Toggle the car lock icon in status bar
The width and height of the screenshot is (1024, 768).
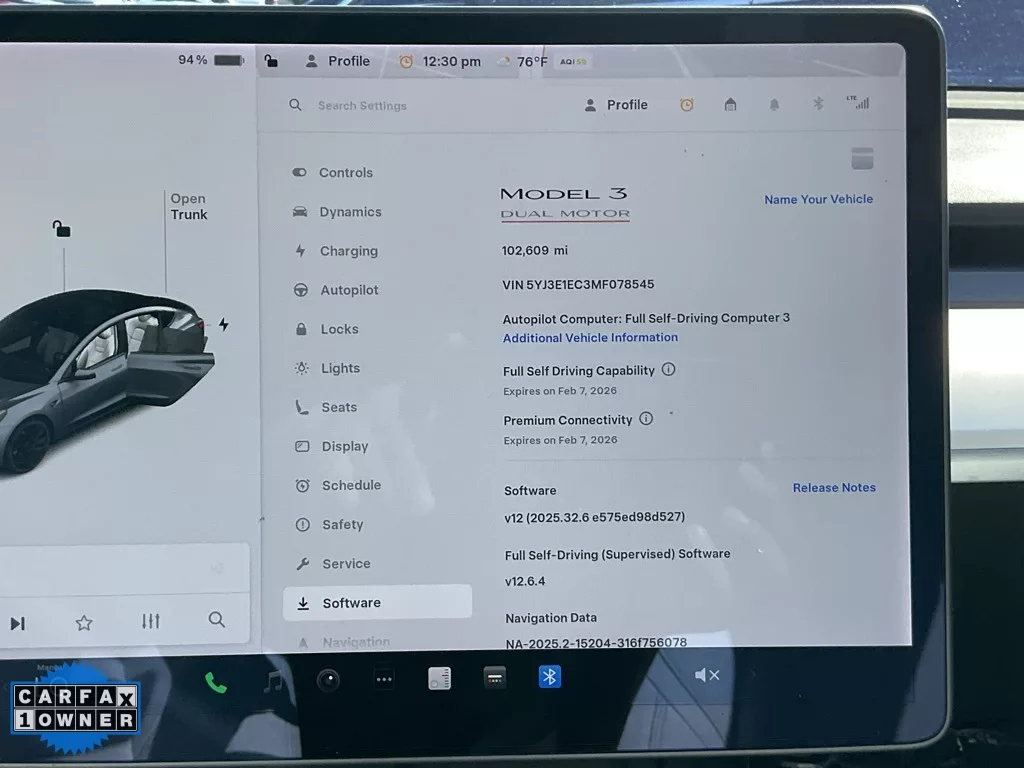point(271,61)
